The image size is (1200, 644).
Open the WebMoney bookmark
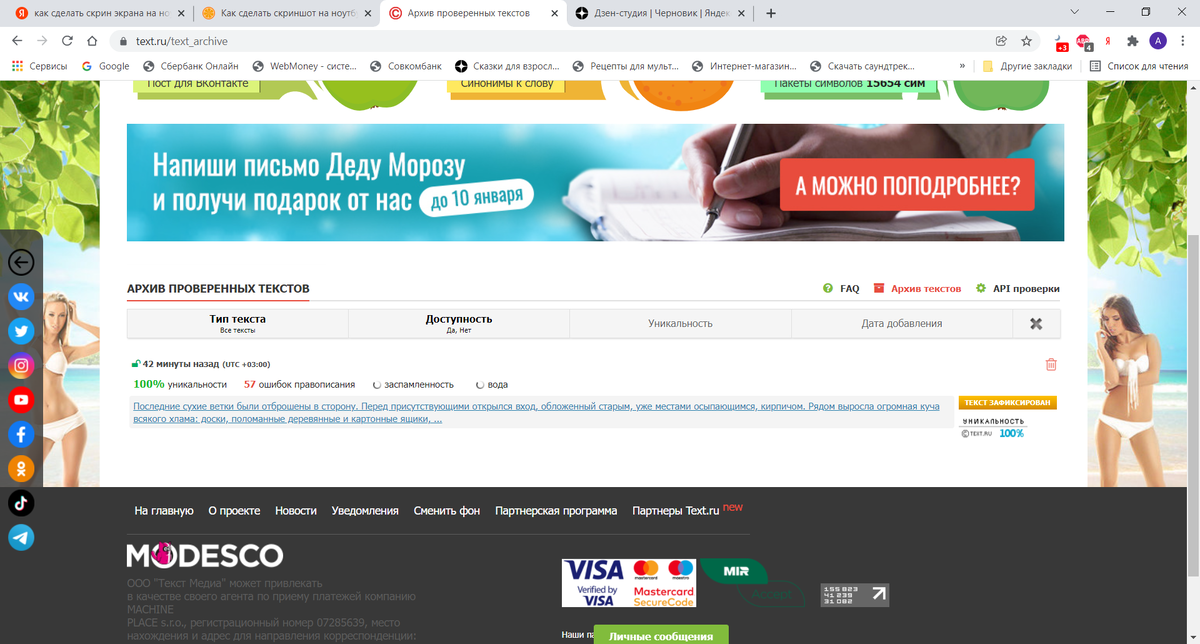point(304,66)
